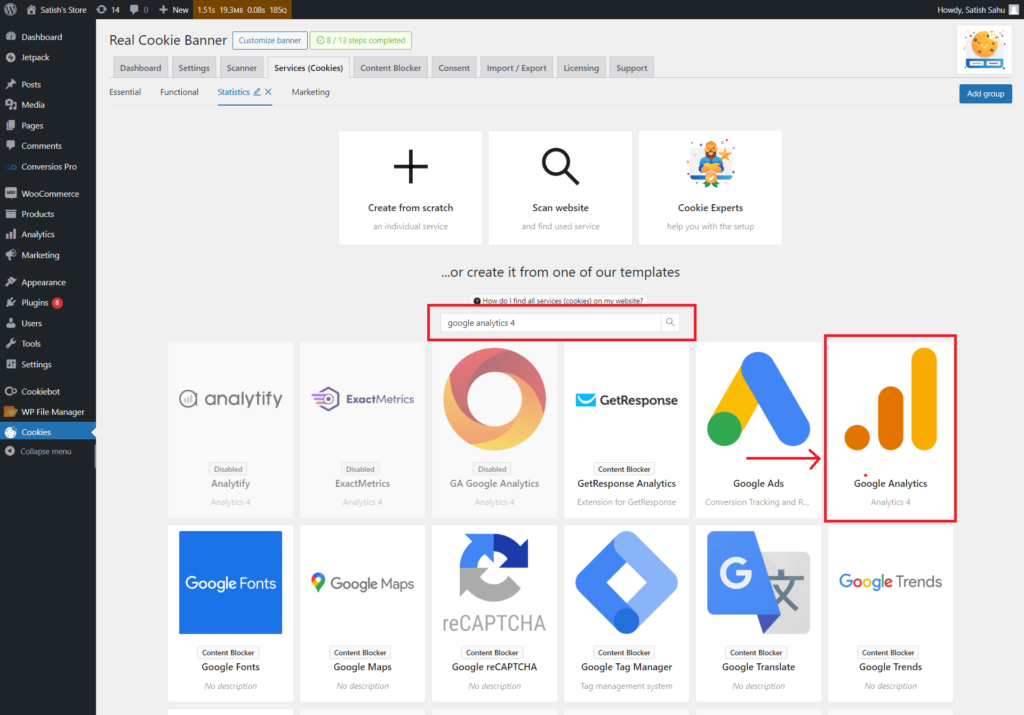Image resolution: width=1024 pixels, height=715 pixels.
Task: Select the Google Translate template
Action: 758,613
